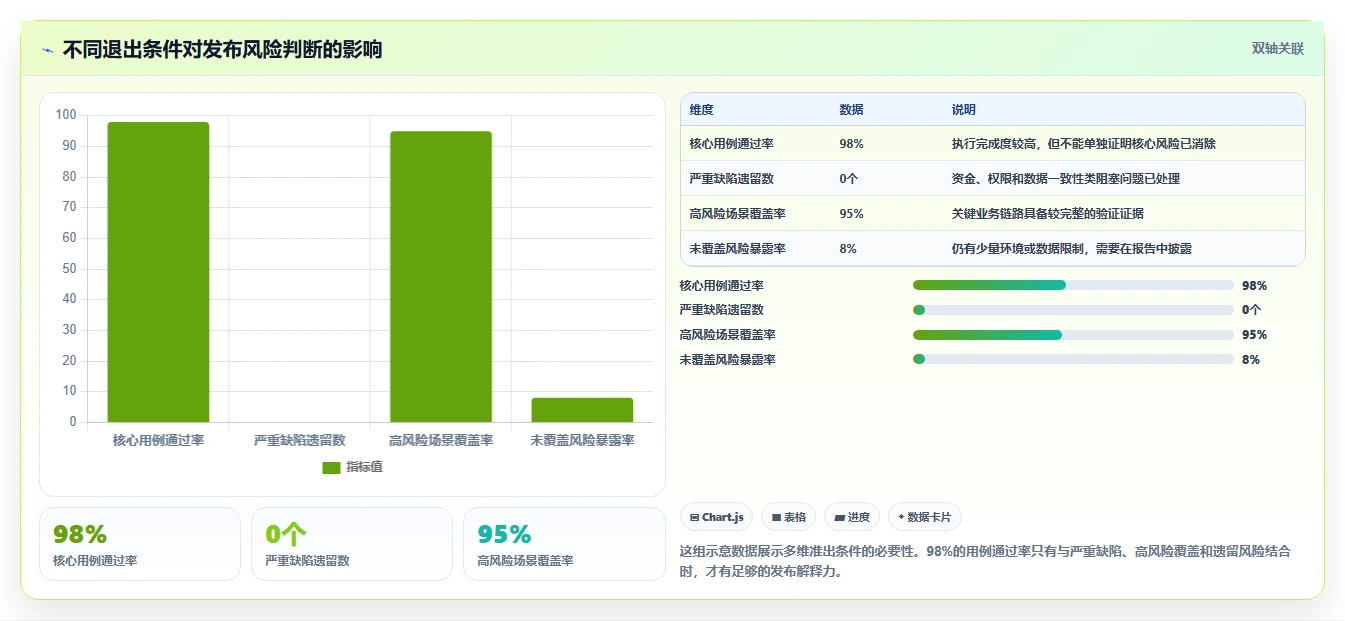1345x621 pixels.
Task: Click the 高风险场景覆盖率 bar in the chart
Action: [x=441, y=277]
